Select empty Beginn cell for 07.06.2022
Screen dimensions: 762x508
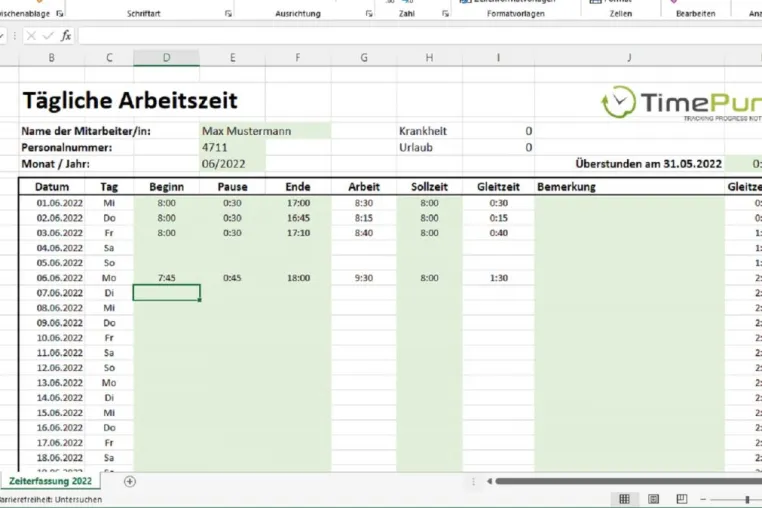167,293
